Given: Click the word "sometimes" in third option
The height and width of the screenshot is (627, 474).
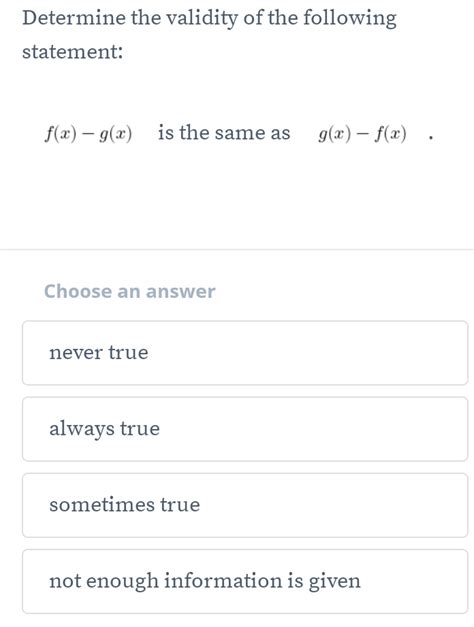Looking at the screenshot, I should 102,505.
